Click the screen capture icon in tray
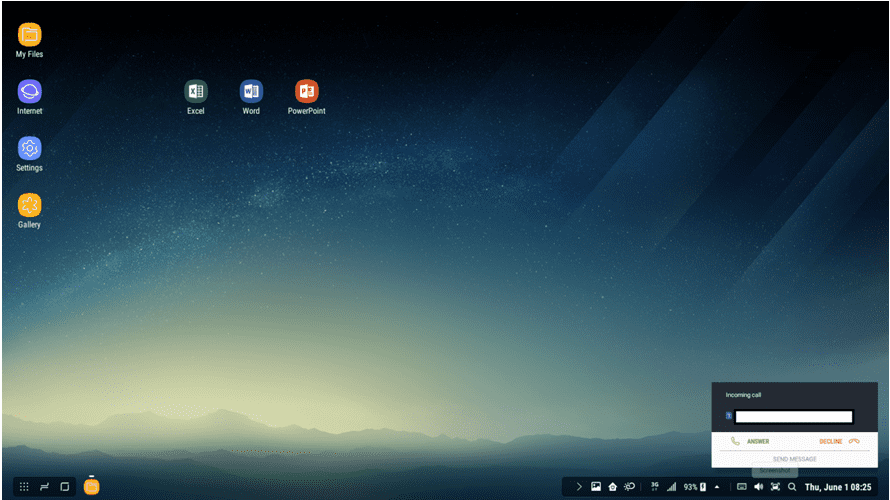890x500 pixels. (x=775, y=487)
